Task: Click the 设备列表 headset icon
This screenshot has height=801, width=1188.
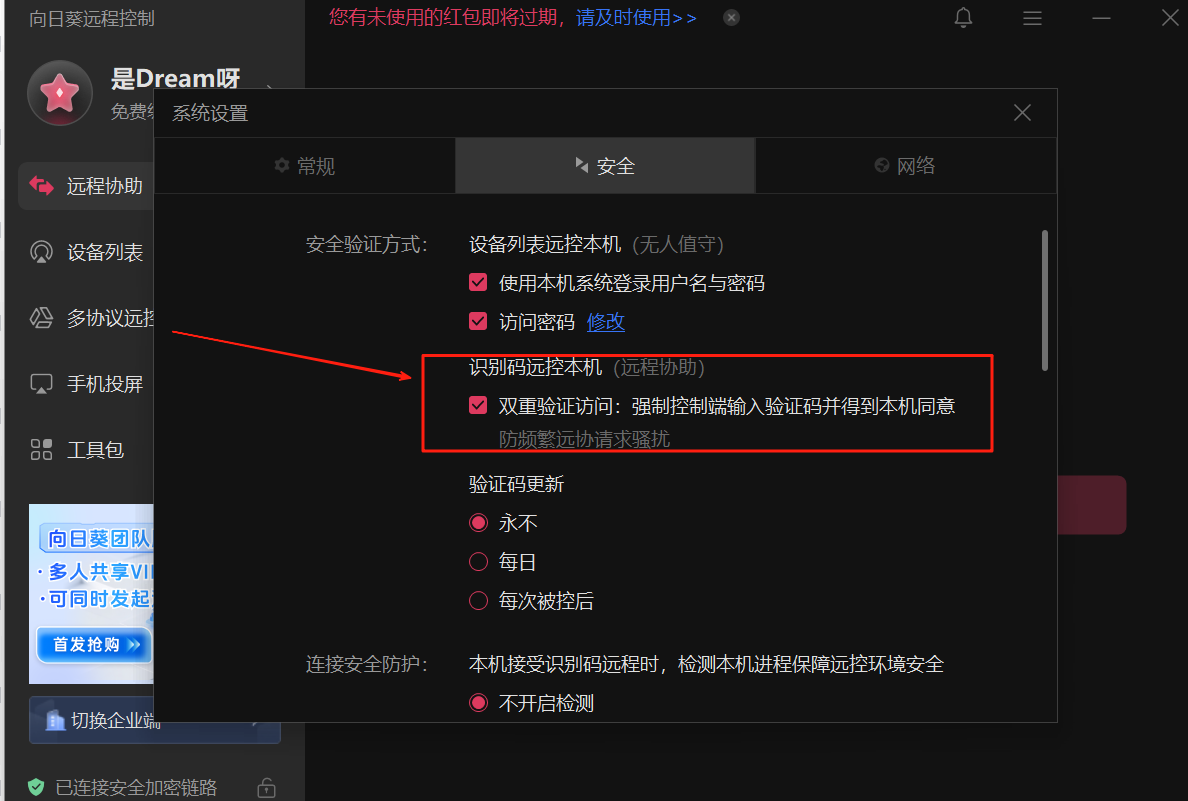Action: pyautogui.click(x=41, y=252)
